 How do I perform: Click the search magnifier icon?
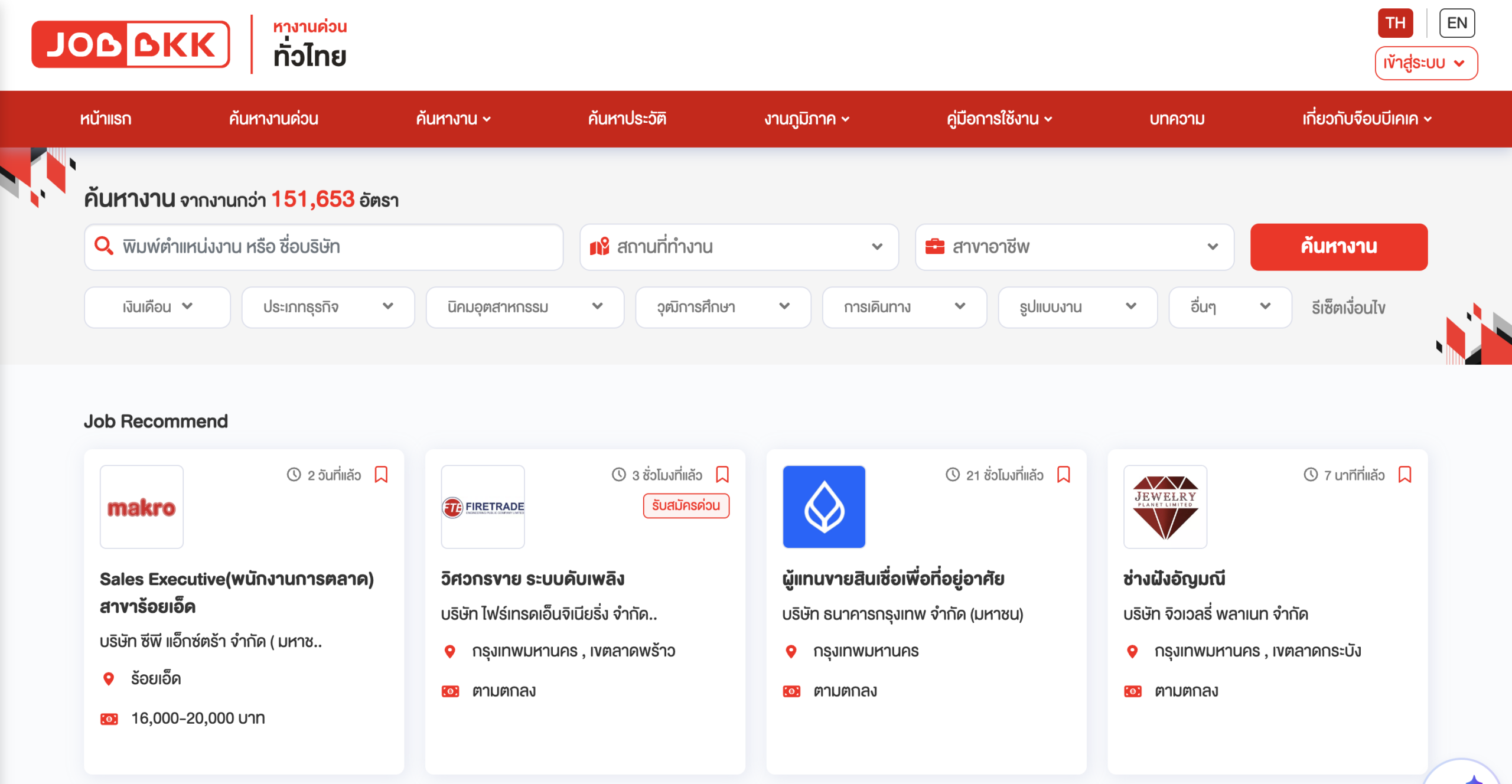(x=104, y=246)
